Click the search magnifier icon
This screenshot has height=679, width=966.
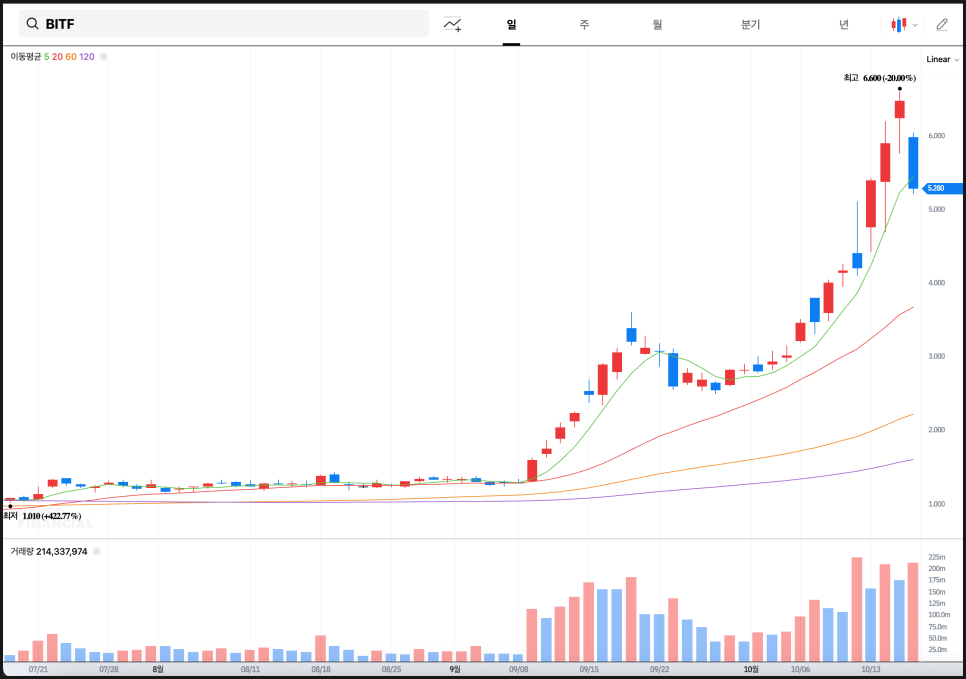point(32,24)
